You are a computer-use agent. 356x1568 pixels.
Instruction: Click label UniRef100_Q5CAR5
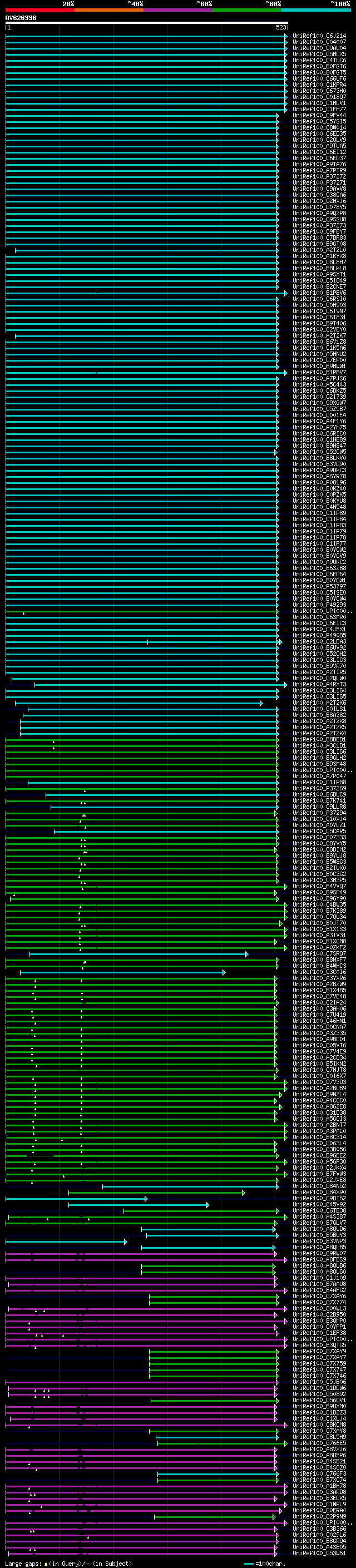[319, 832]
